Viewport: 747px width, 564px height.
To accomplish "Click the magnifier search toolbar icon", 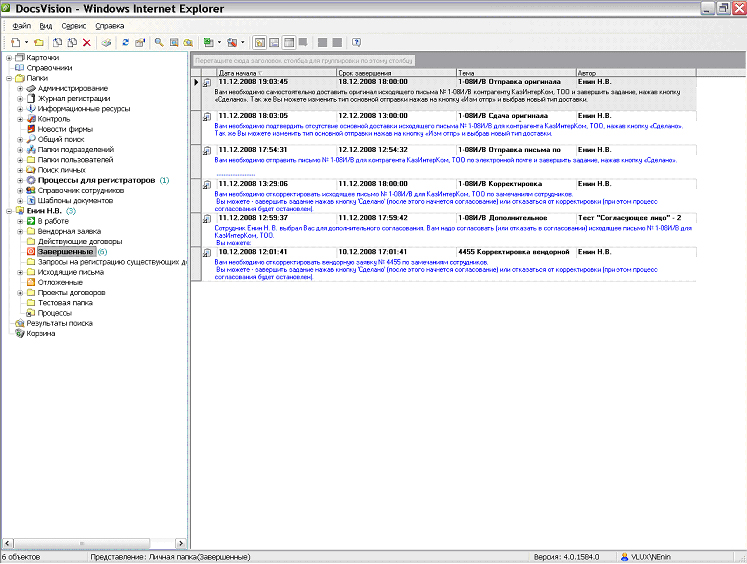I will pos(159,43).
